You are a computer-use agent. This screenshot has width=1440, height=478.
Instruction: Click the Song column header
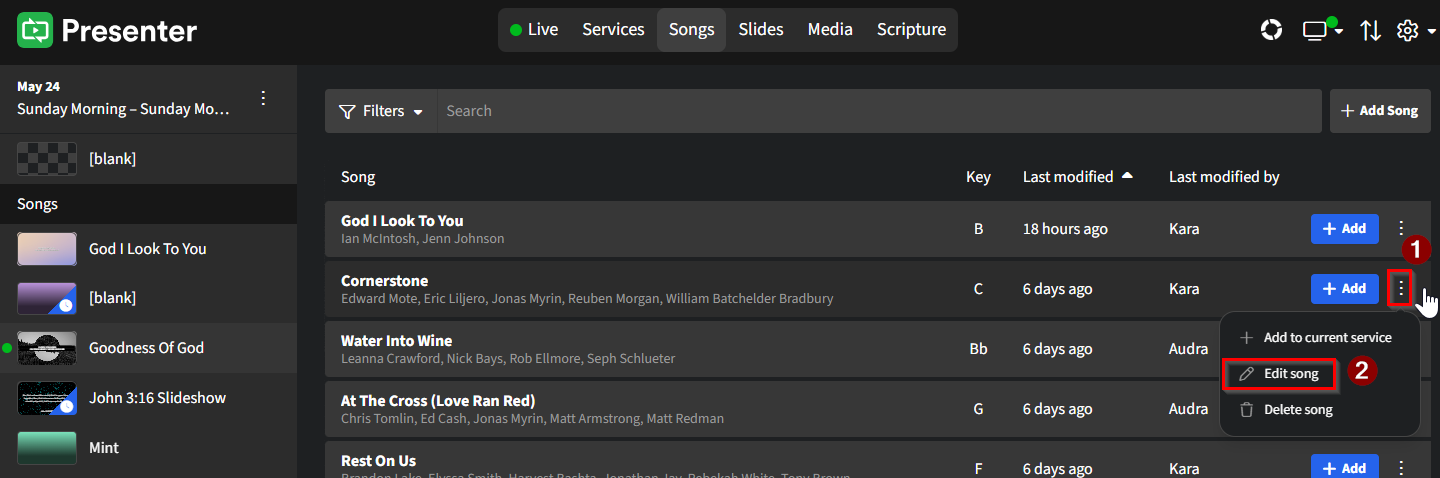coord(358,177)
